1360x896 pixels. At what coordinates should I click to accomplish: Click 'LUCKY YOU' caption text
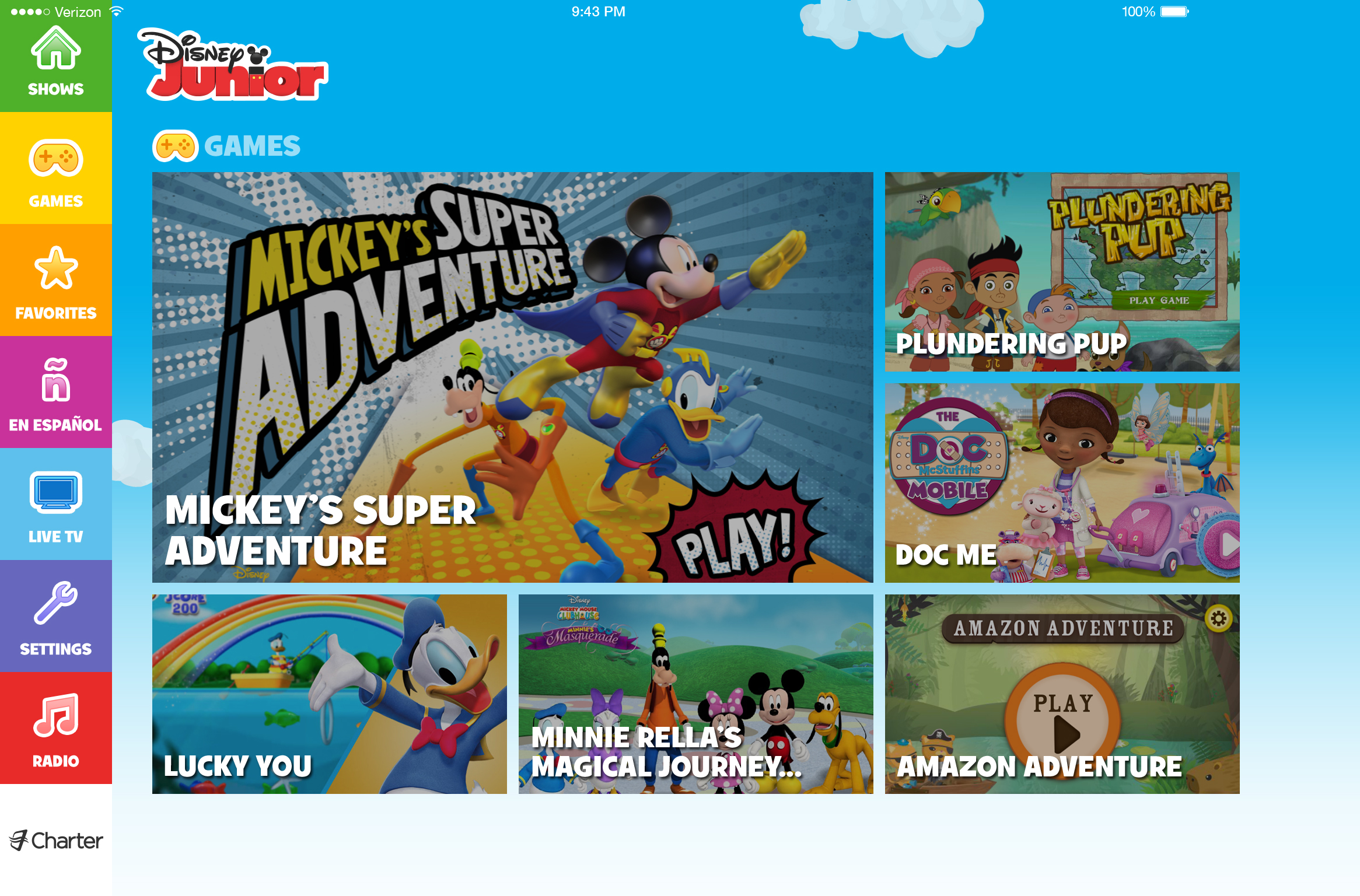(x=237, y=766)
